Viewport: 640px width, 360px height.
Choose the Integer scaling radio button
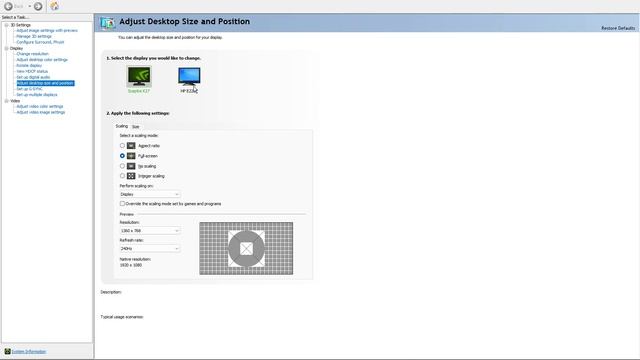coord(122,176)
